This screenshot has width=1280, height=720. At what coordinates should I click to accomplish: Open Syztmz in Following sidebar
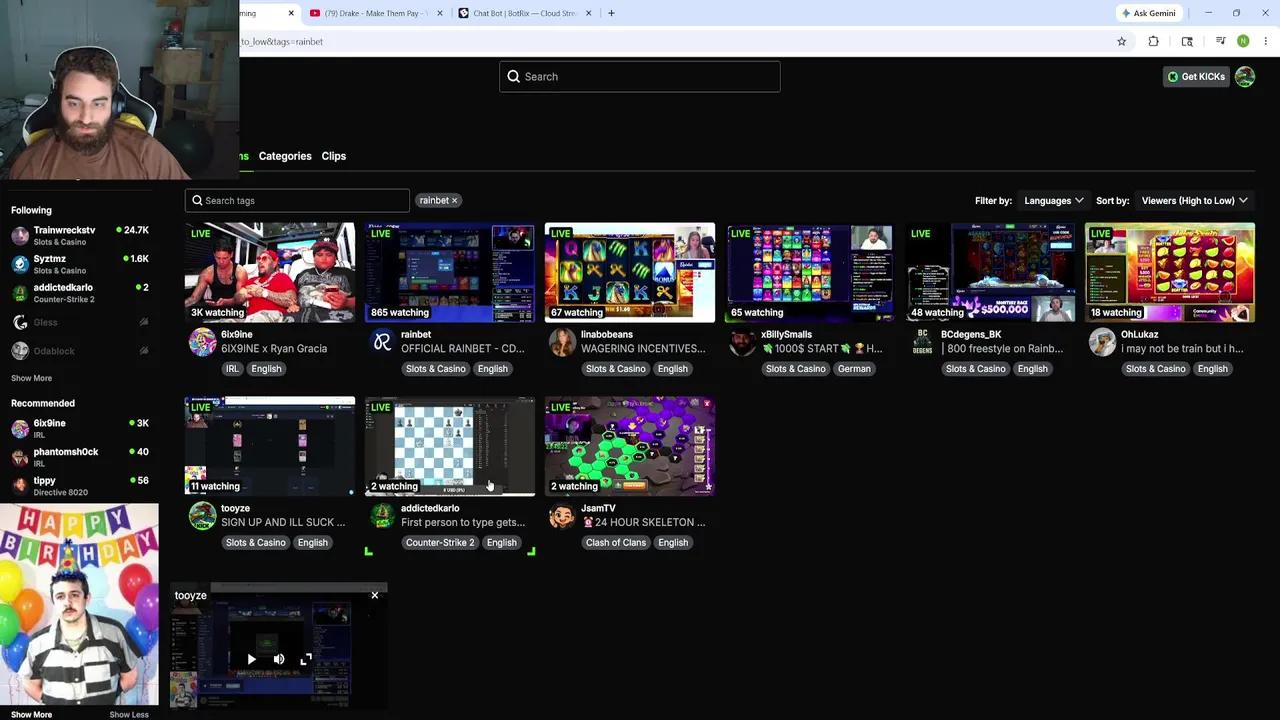click(x=80, y=265)
